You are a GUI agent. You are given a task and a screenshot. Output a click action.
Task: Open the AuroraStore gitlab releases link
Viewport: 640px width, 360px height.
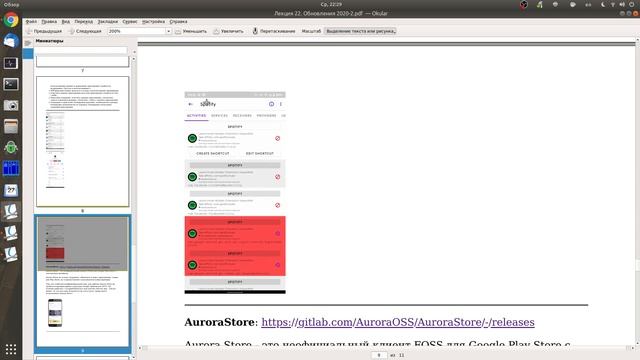[398, 322]
